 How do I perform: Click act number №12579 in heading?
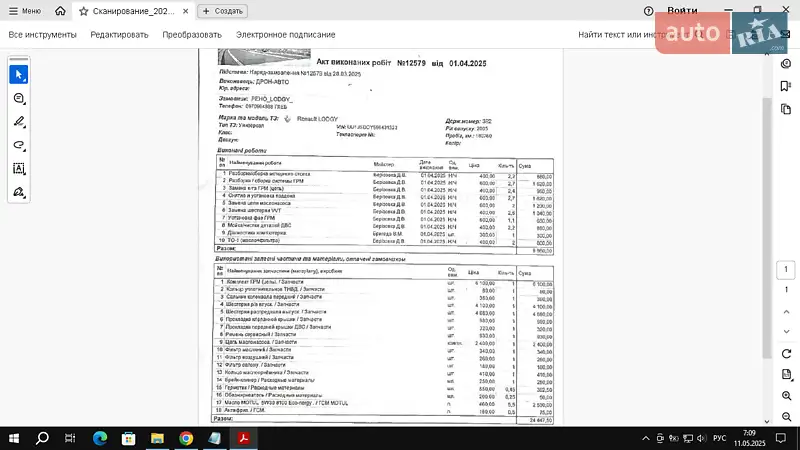point(411,63)
